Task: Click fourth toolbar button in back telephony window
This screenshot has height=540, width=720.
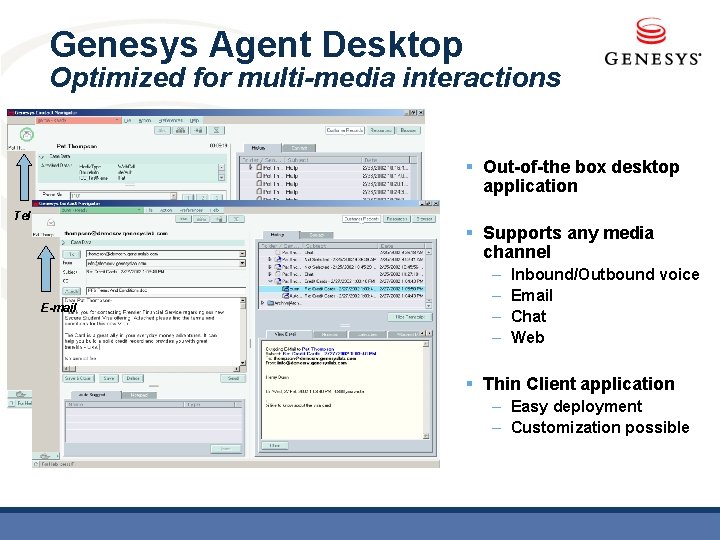Action: click(217, 130)
